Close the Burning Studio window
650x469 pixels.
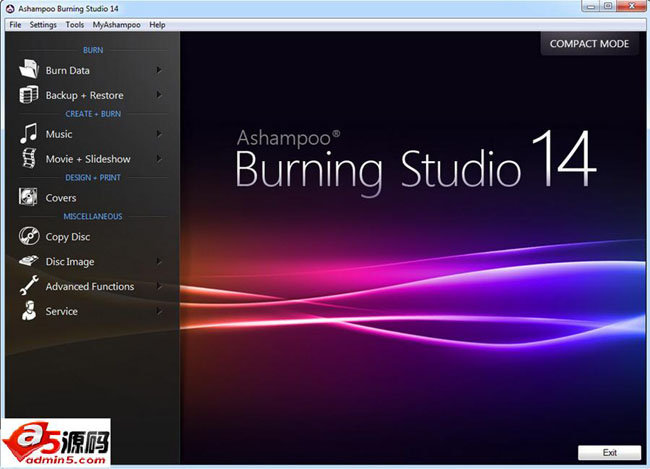pos(631,6)
